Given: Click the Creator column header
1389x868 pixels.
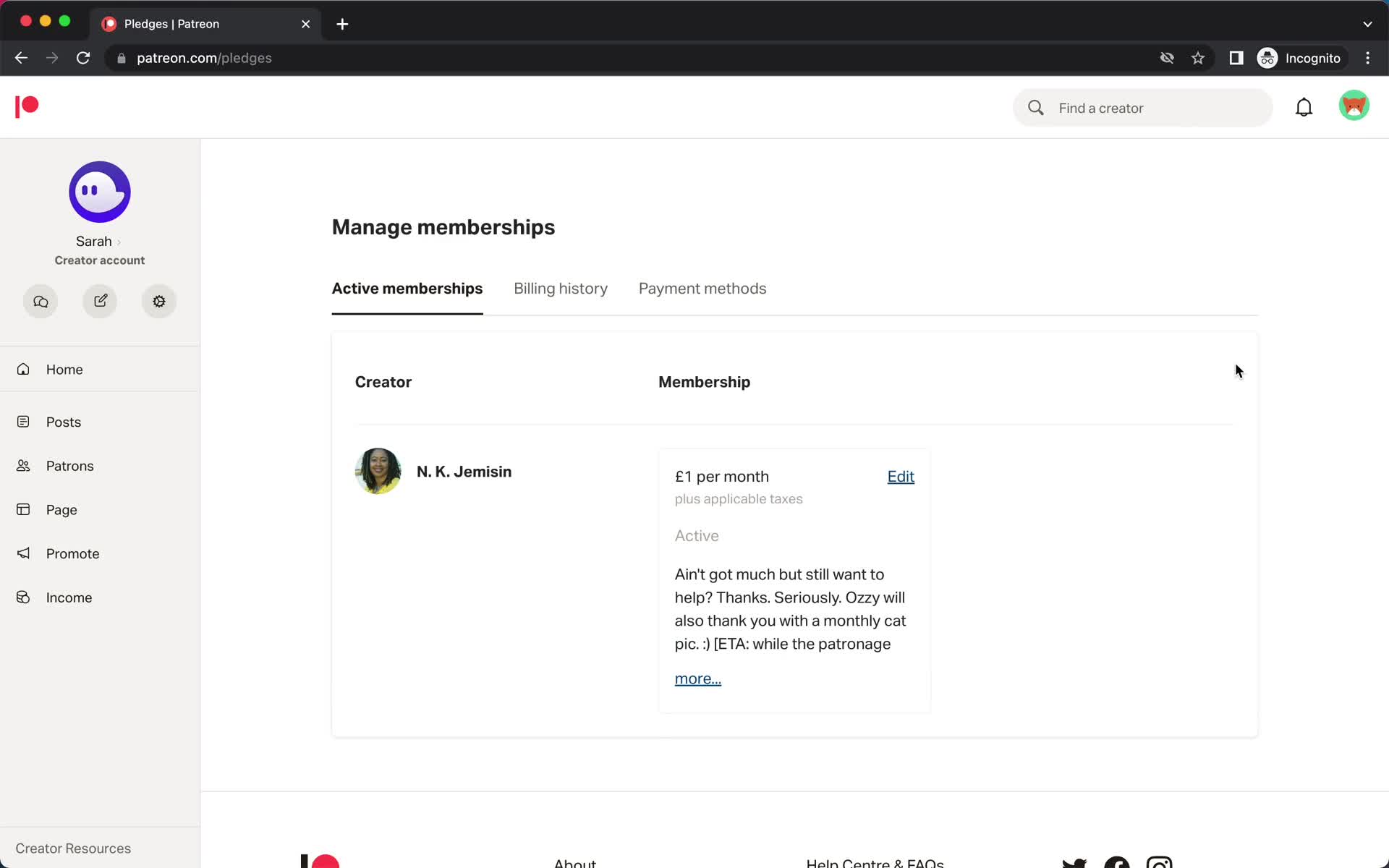Looking at the screenshot, I should pos(383,382).
